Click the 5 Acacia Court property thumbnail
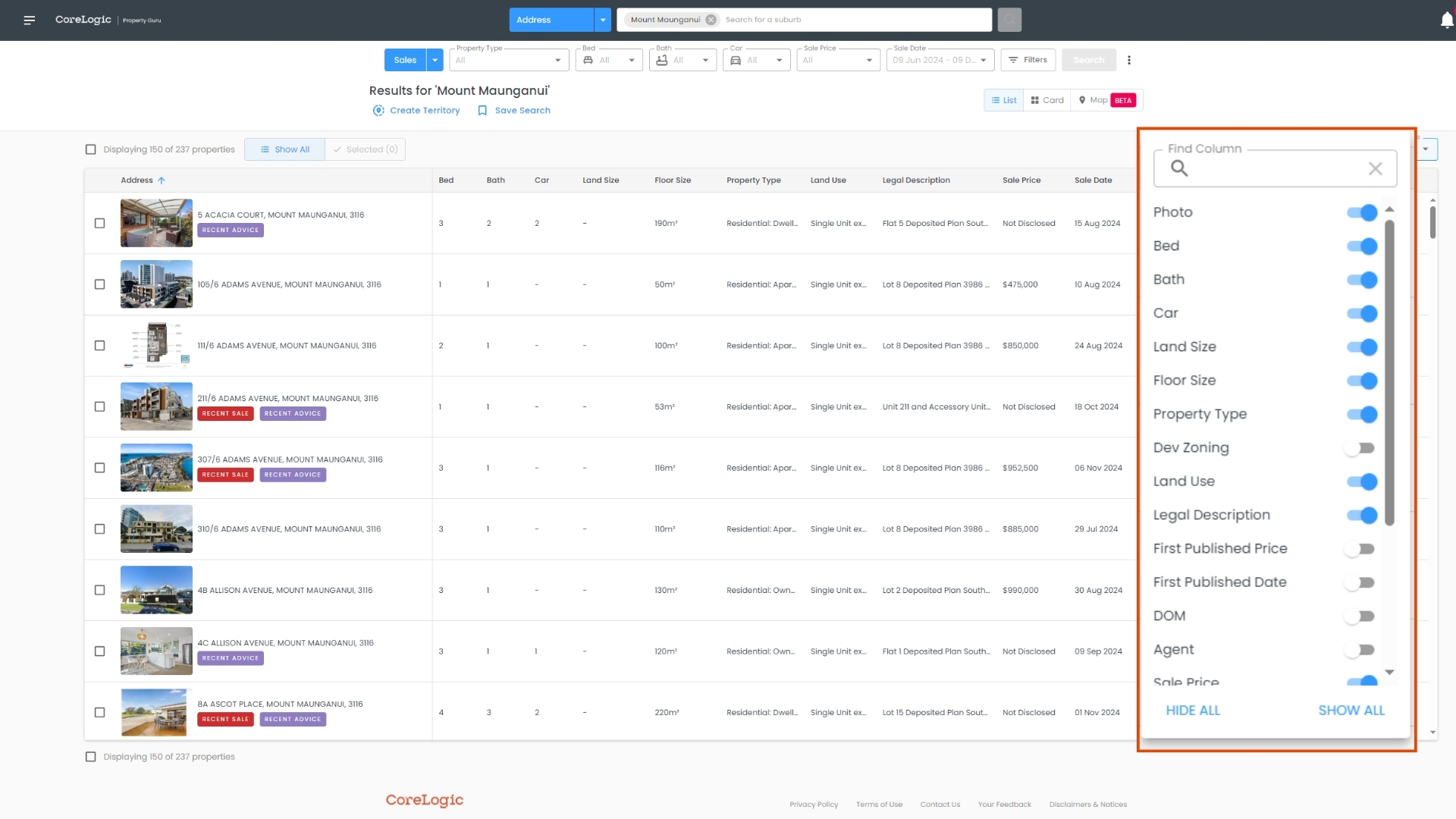The image size is (1456, 819). [156, 222]
